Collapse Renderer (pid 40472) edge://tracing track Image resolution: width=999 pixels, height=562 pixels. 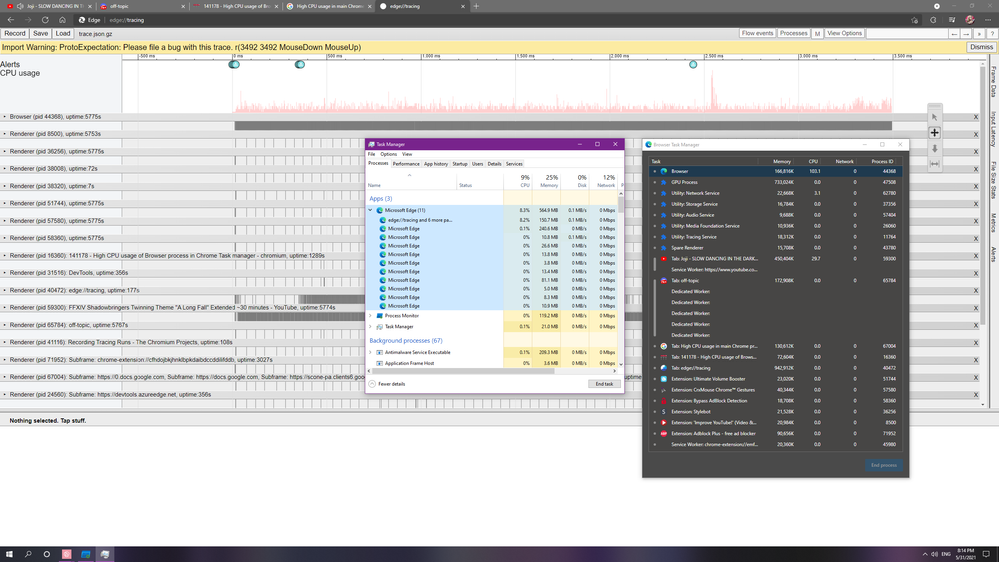coord(4,290)
